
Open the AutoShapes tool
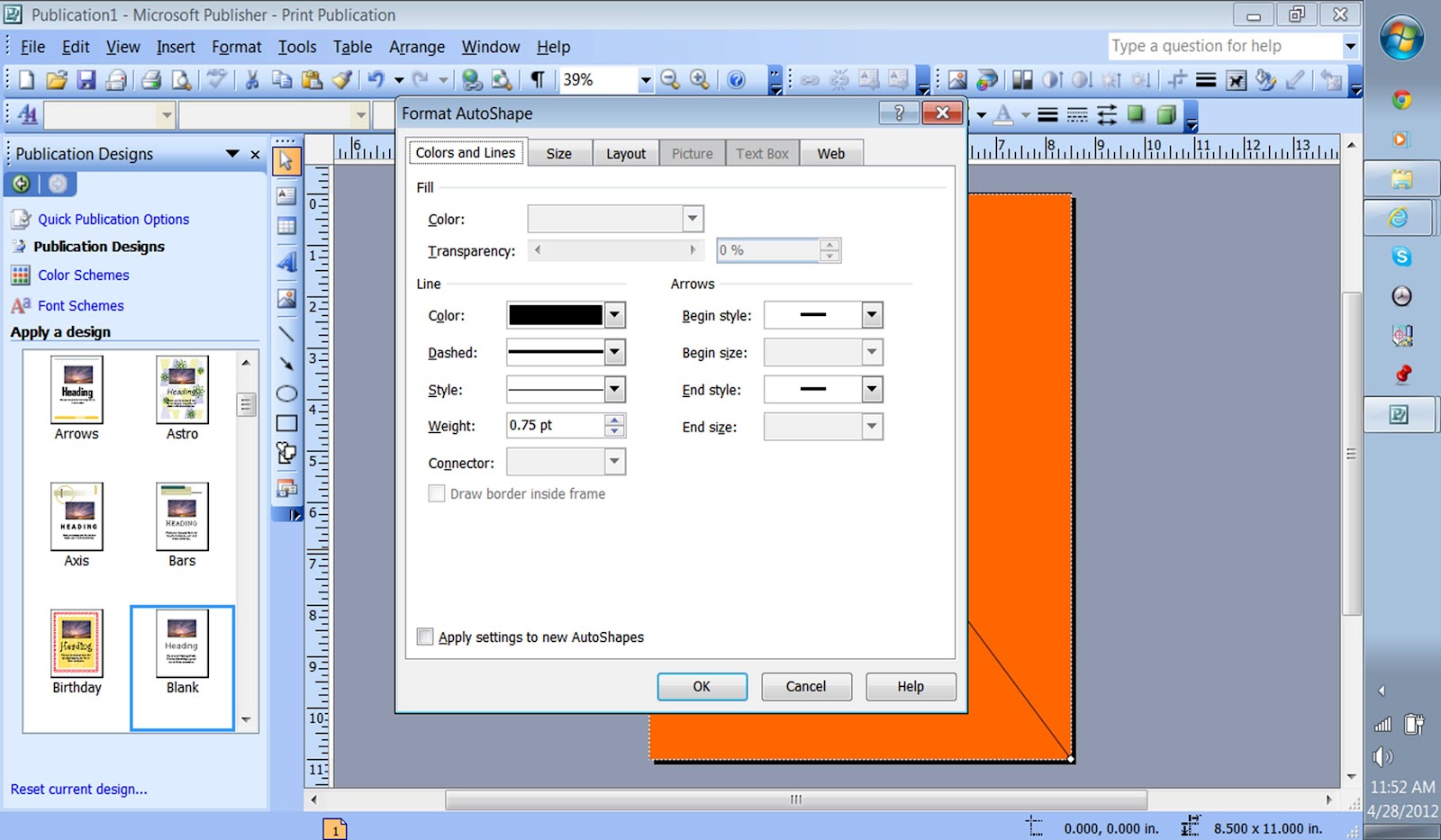click(286, 453)
